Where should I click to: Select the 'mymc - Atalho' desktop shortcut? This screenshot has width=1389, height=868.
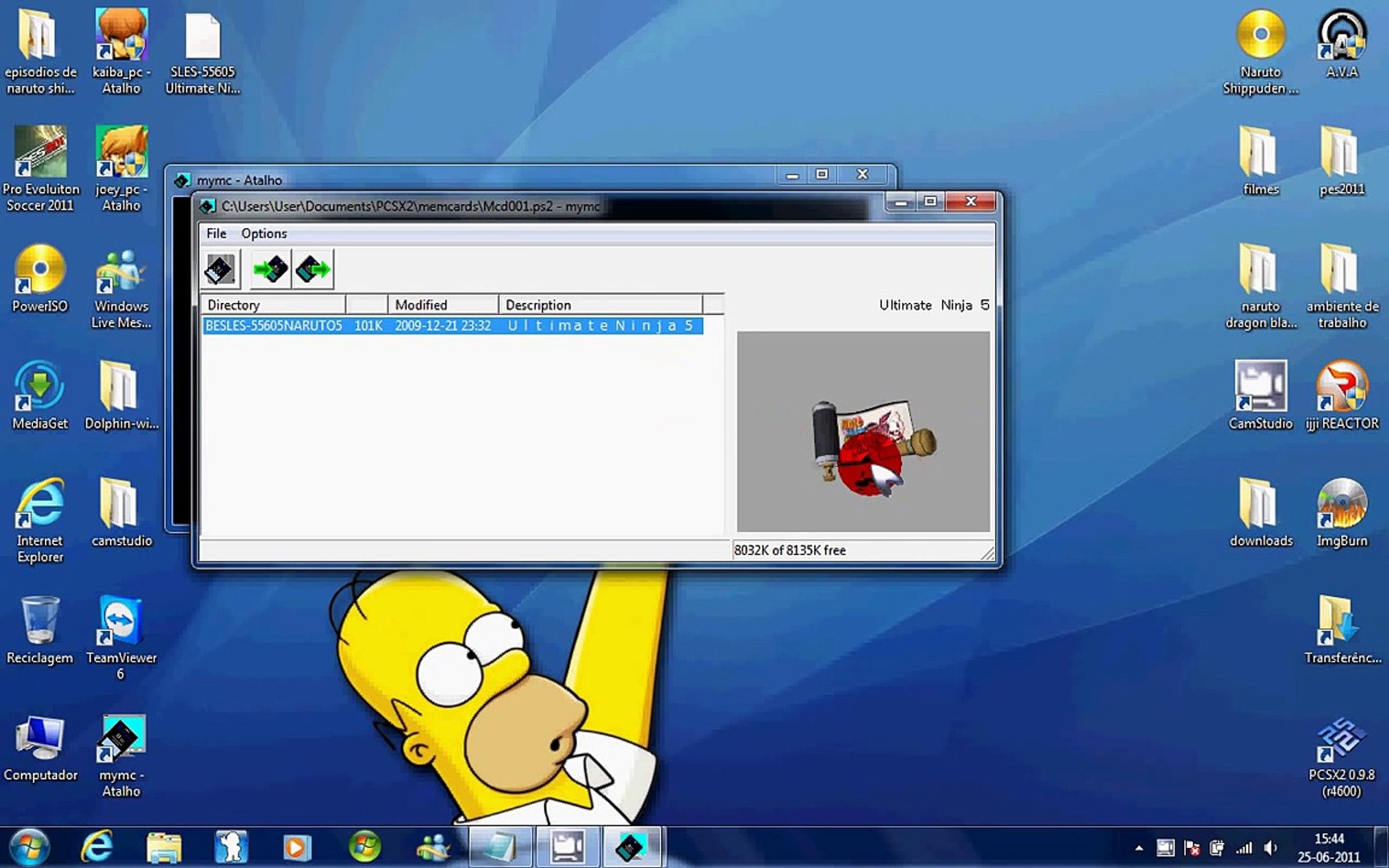coord(121,755)
